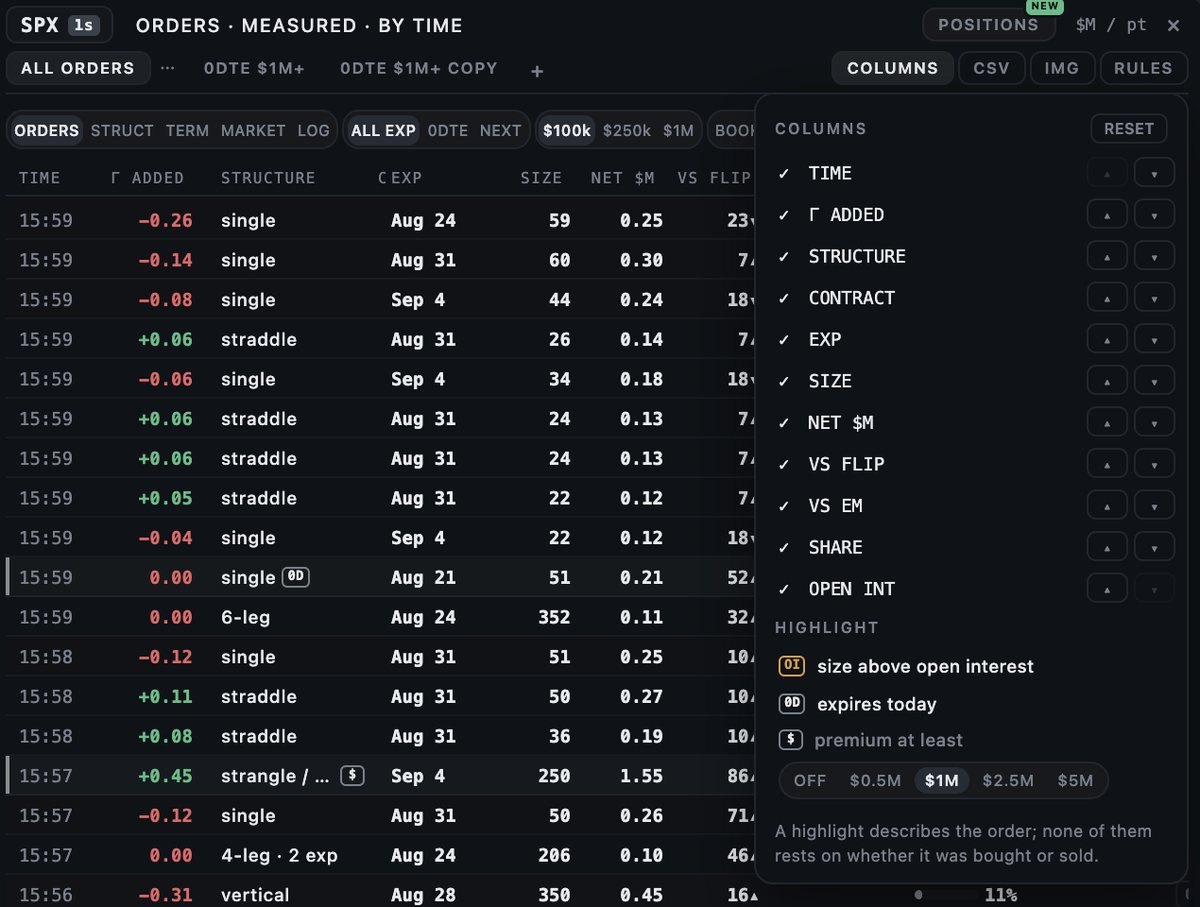
Task: Filter expirations to 0DTE
Action: point(447,131)
